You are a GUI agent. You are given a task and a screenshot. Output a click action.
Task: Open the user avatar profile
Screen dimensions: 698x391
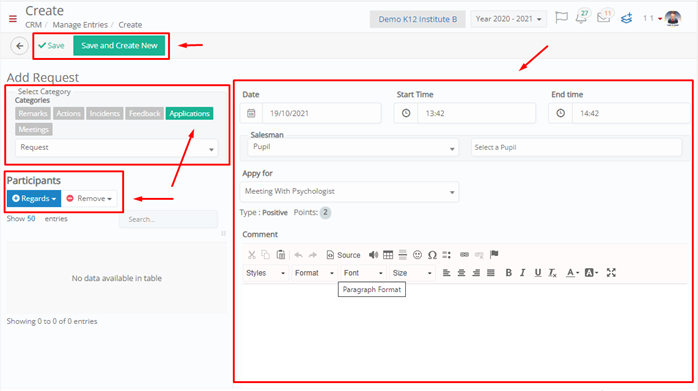point(673,18)
